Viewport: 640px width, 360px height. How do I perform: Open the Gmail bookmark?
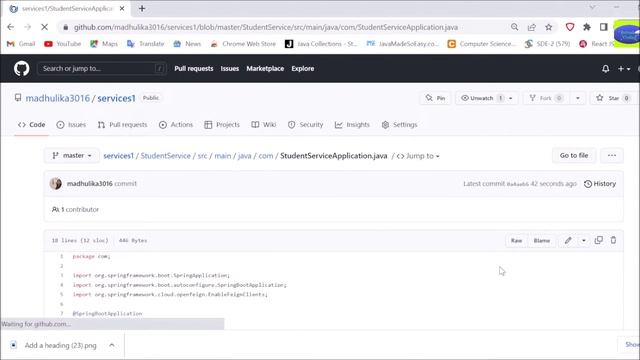pyautogui.click(x=21, y=44)
